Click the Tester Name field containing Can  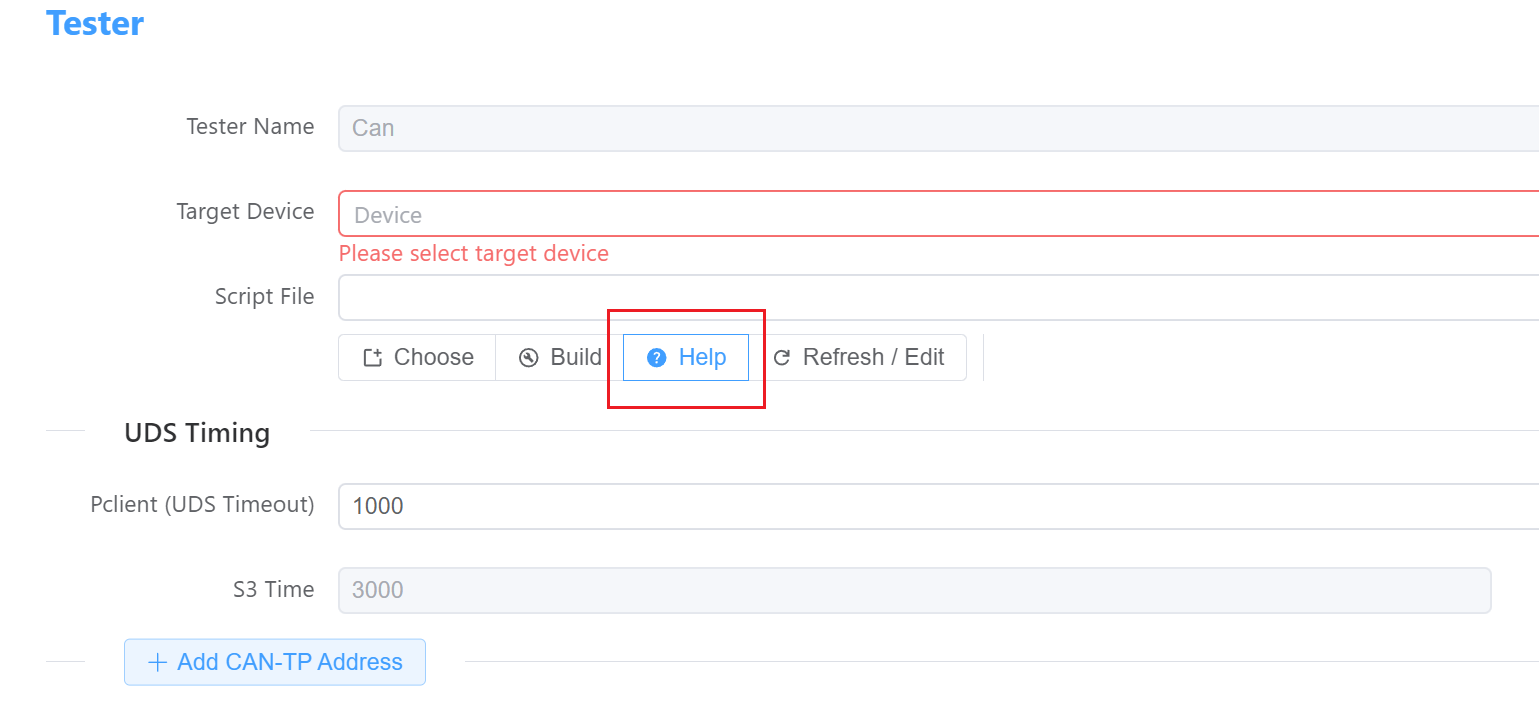[x=938, y=128]
